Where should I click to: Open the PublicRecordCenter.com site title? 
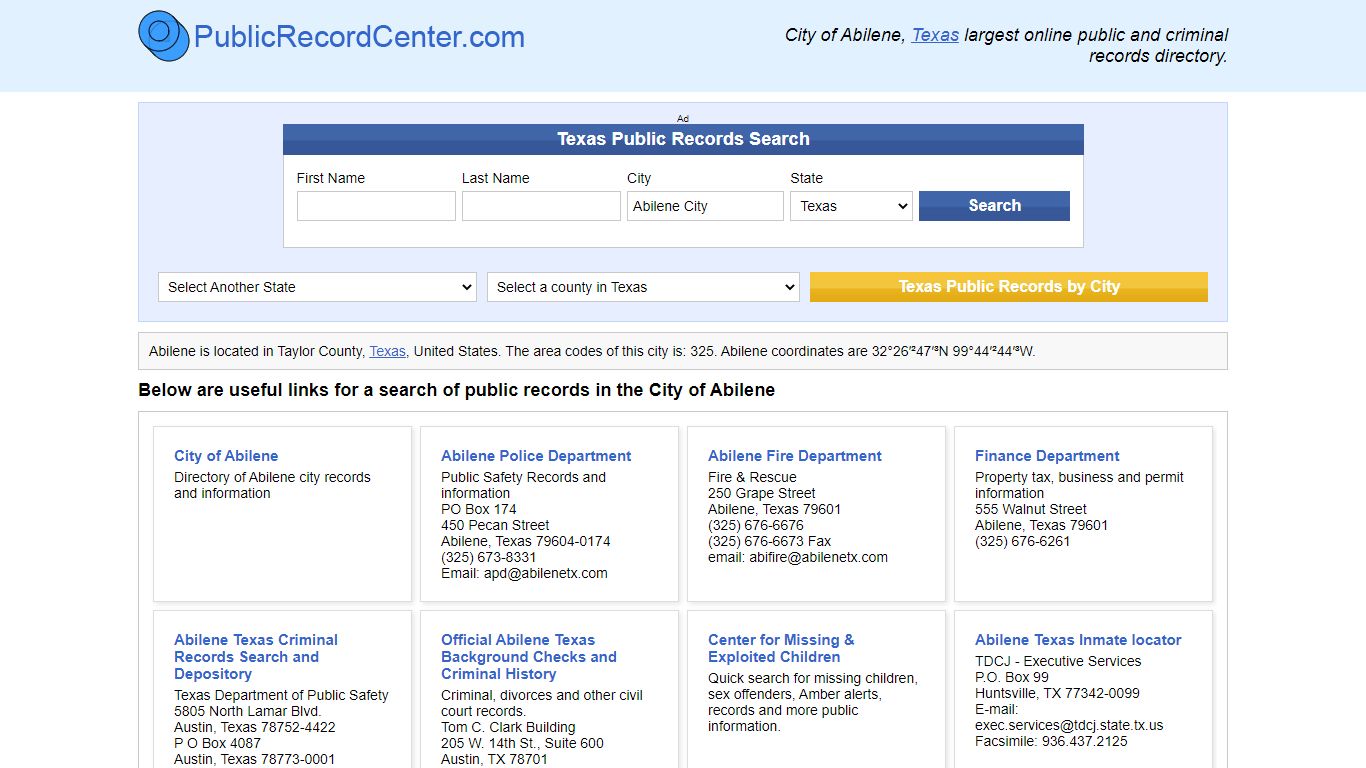pyautogui.click(x=359, y=37)
